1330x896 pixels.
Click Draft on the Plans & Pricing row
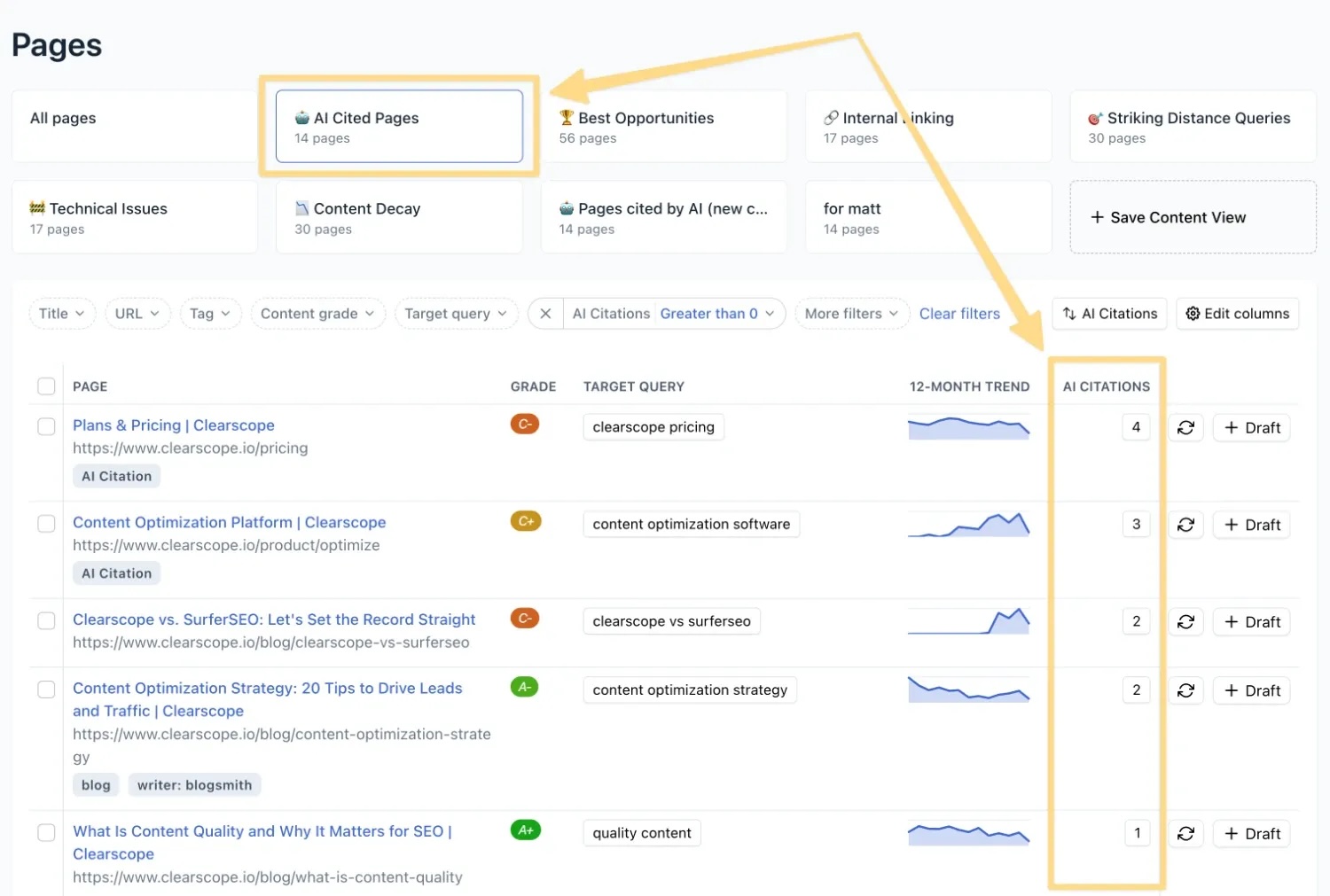pos(1251,427)
